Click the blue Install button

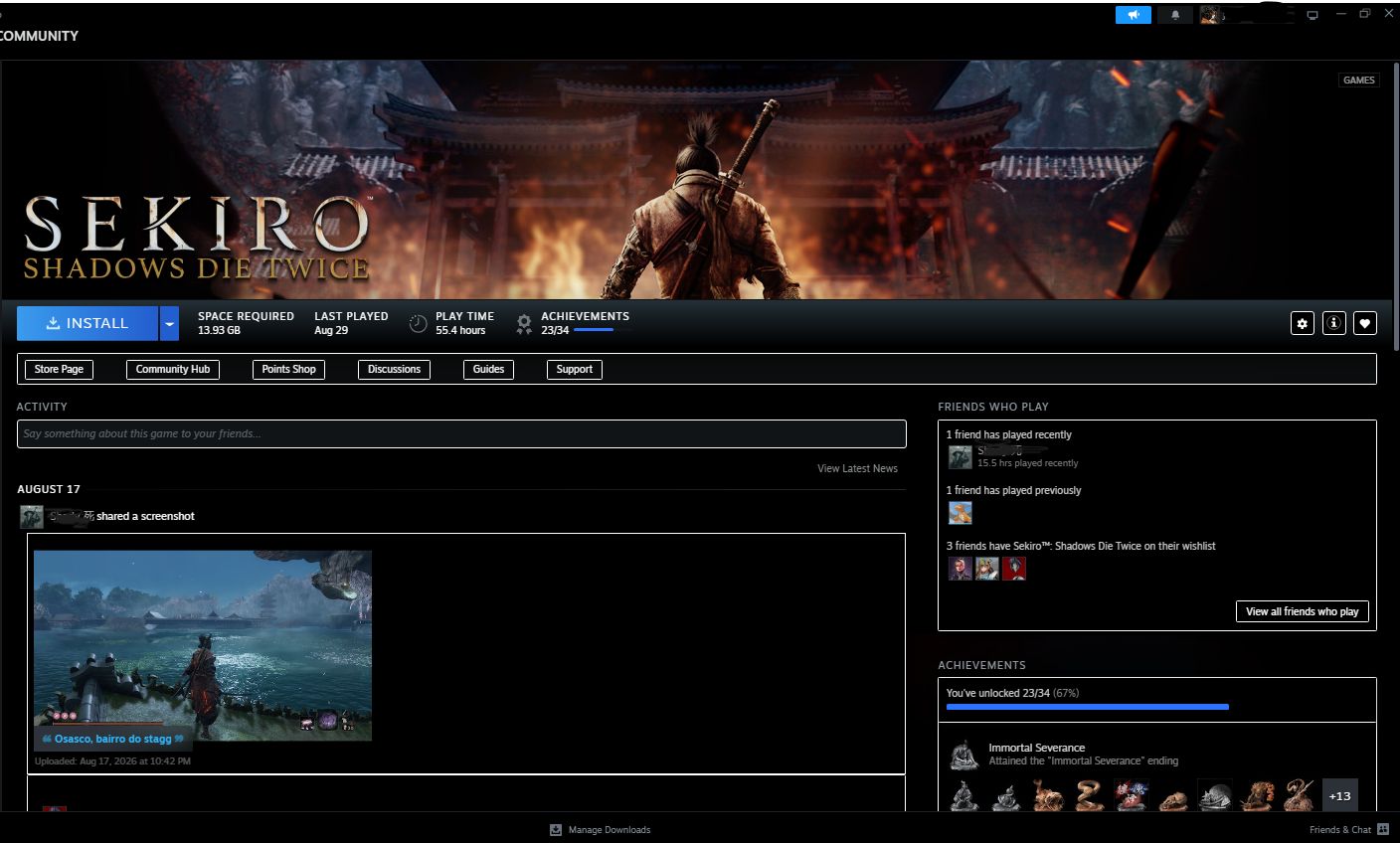(87, 323)
